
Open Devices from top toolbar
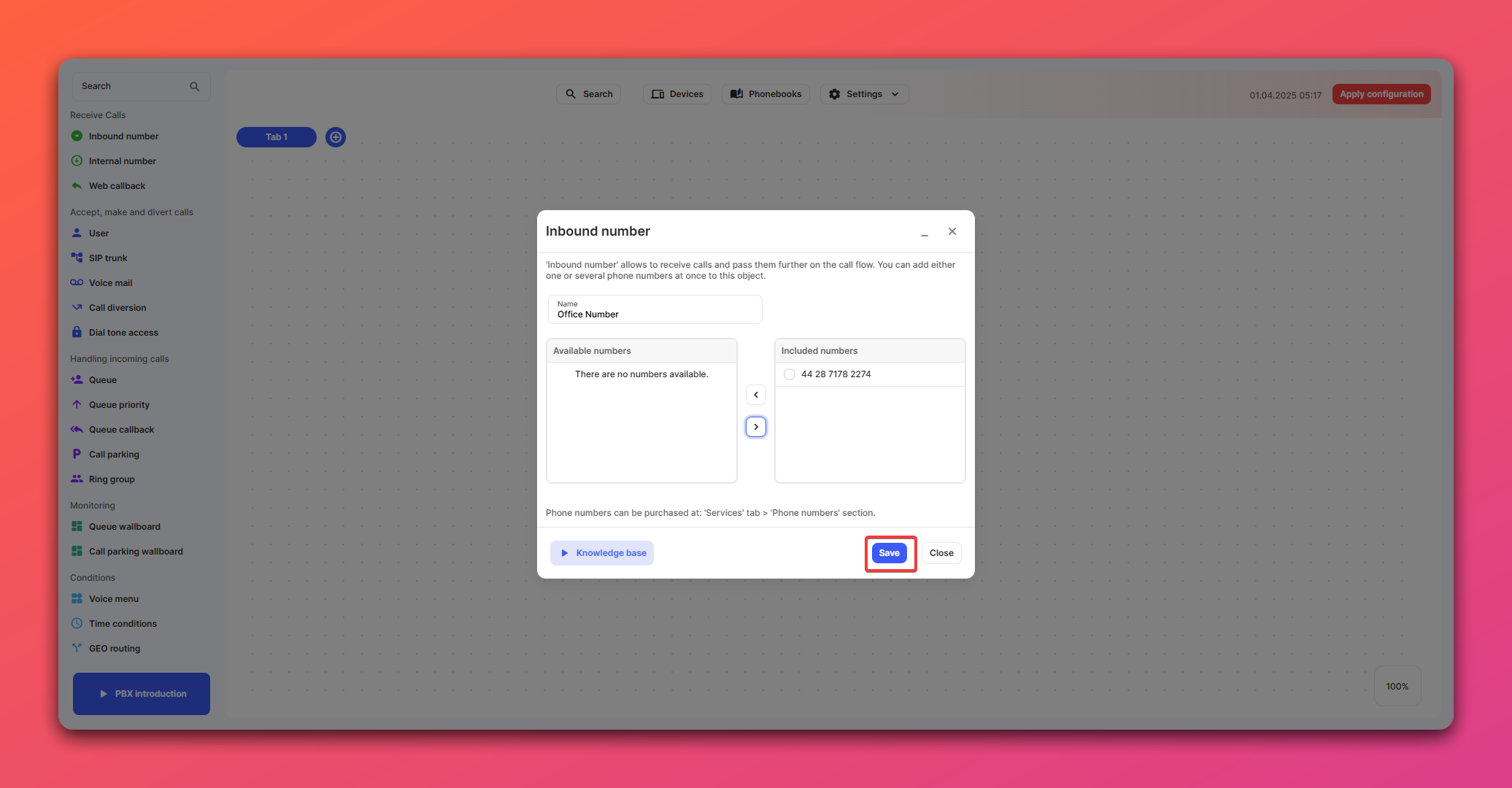pyautogui.click(x=677, y=94)
